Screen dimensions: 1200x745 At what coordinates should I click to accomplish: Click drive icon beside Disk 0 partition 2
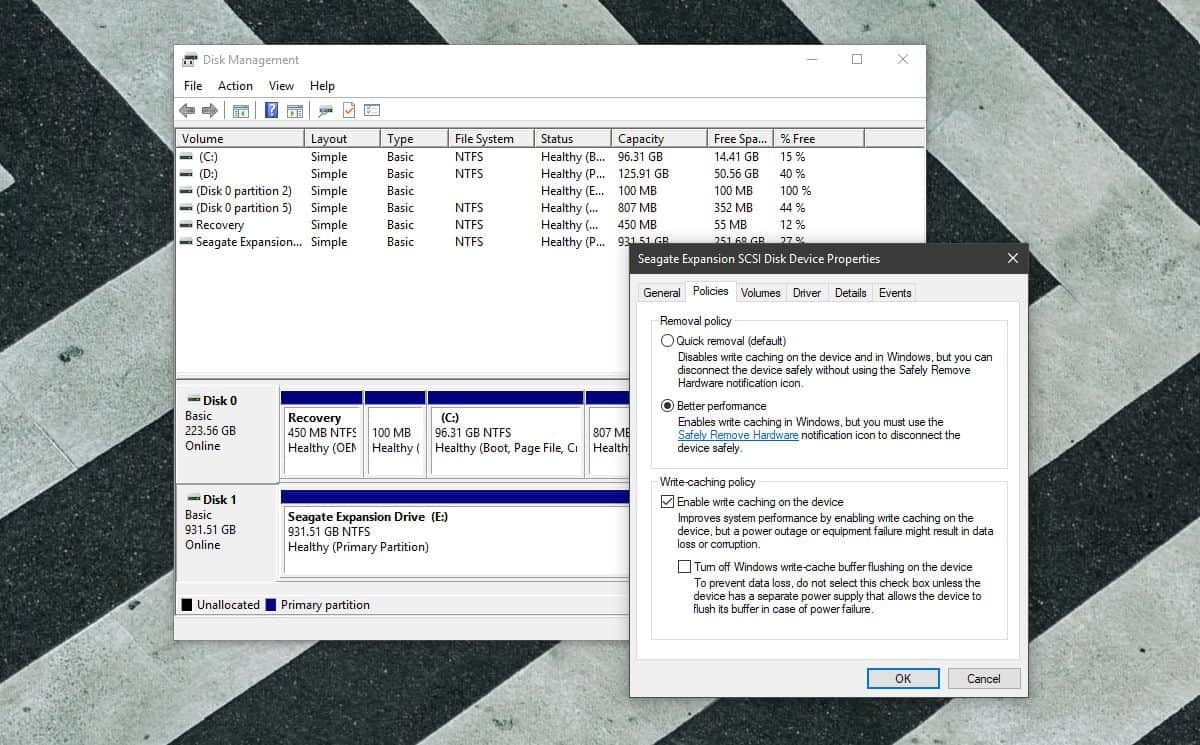[186, 191]
